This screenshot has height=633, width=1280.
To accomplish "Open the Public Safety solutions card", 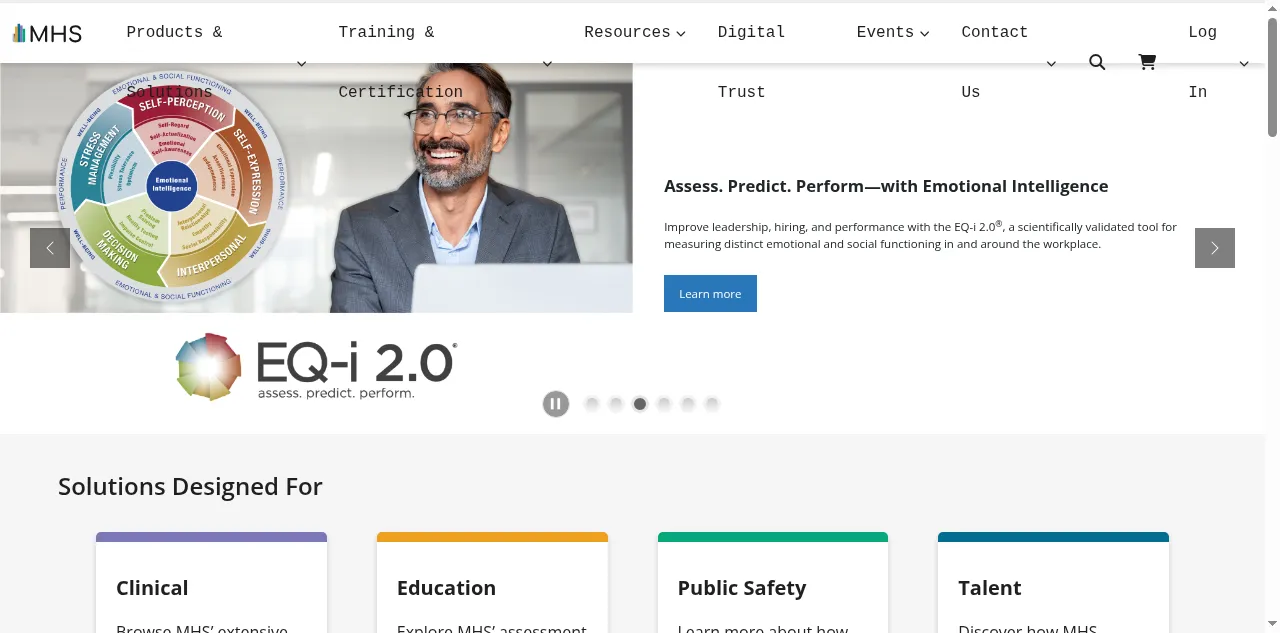I will pyautogui.click(x=773, y=583).
